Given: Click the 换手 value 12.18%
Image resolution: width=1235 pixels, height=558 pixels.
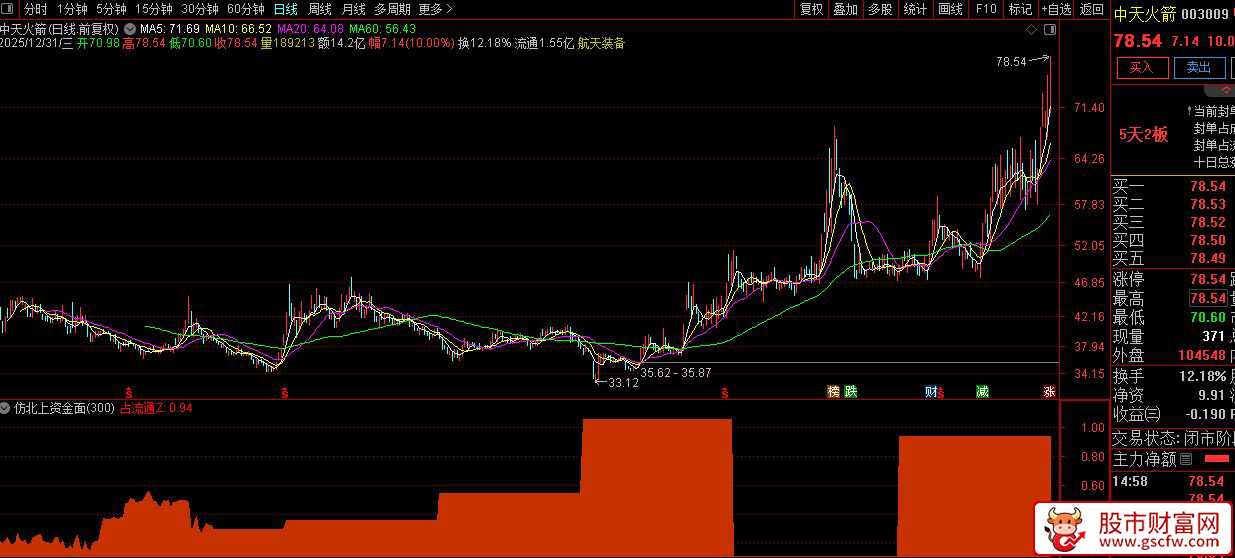Looking at the screenshot, I should [x=1202, y=375].
